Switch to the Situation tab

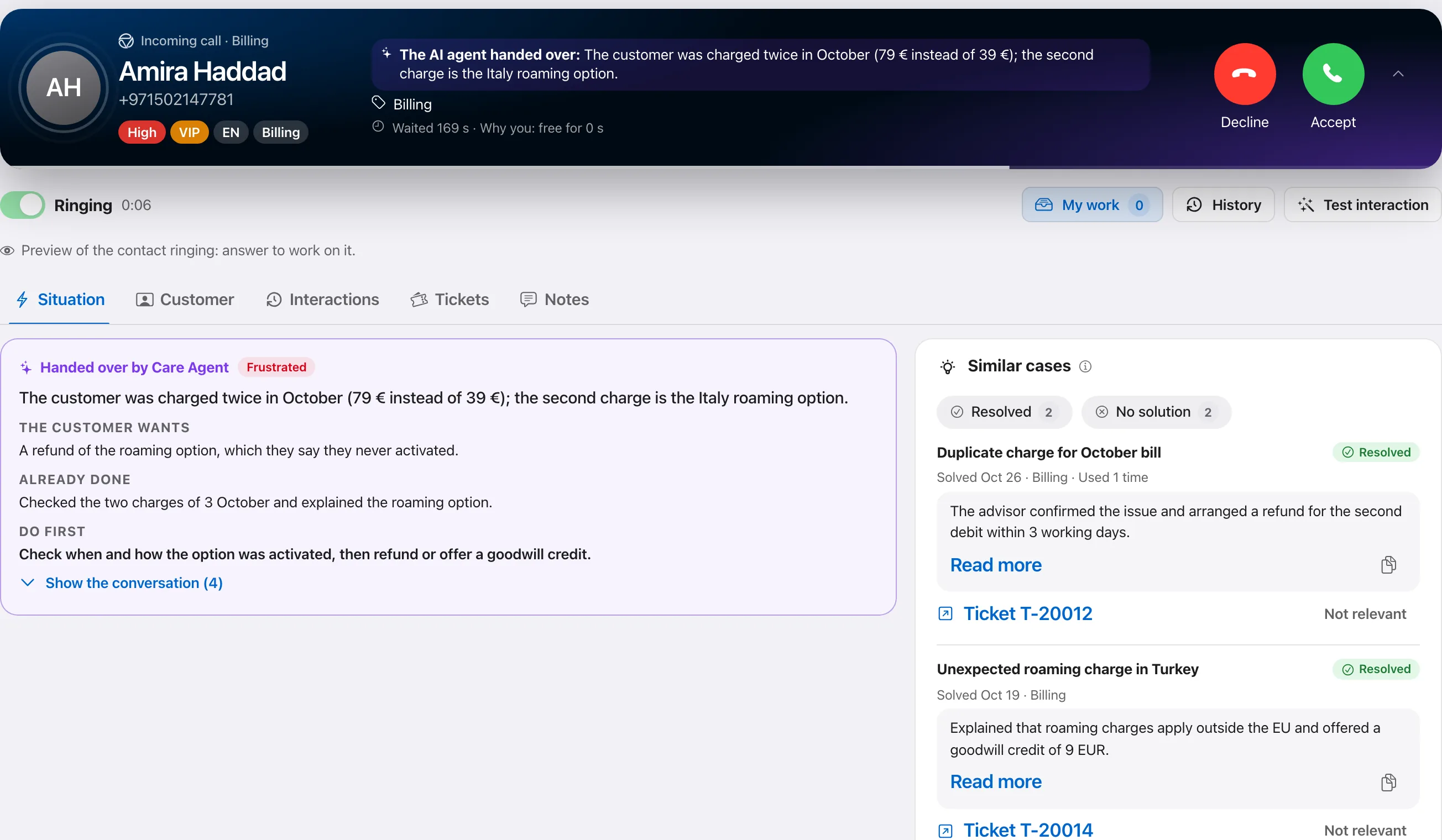coord(60,299)
